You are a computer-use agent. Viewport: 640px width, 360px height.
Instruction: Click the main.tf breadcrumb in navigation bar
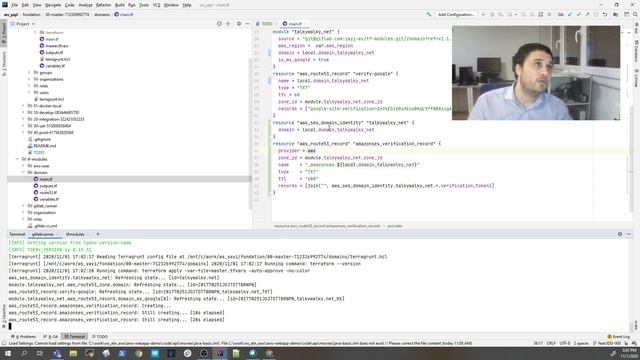coord(124,14)
